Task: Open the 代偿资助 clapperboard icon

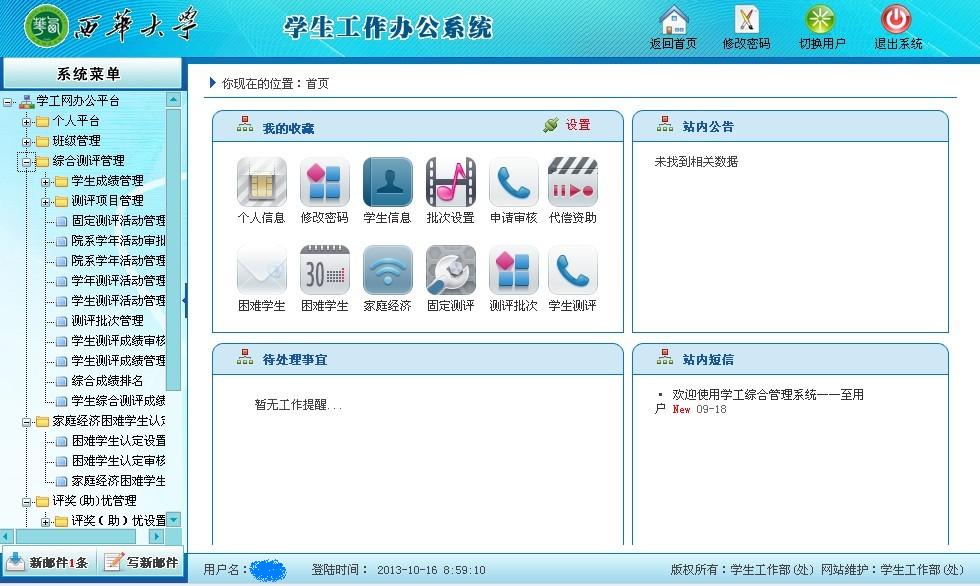Action: click(x=572, y=182)
